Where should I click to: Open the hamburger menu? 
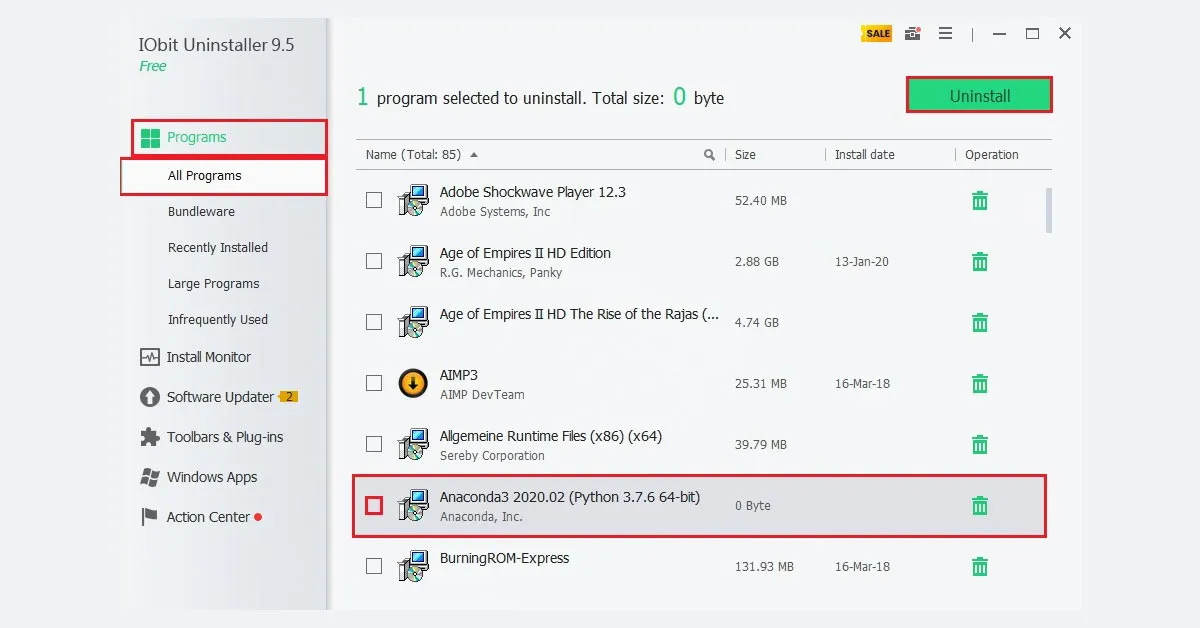[945, 33]
